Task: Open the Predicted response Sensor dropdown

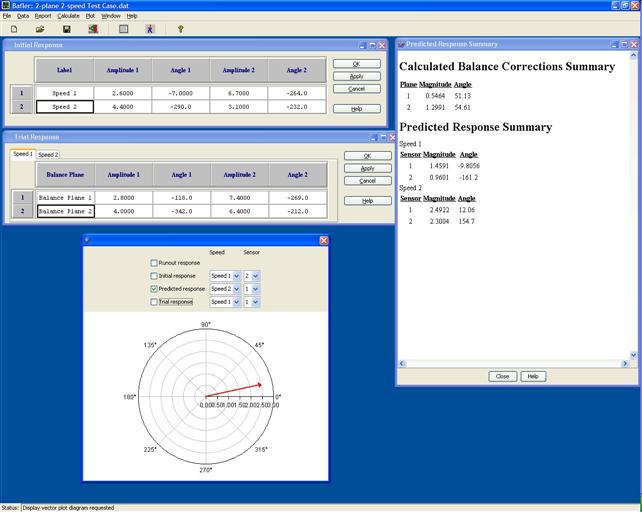Action: point(256,289)
